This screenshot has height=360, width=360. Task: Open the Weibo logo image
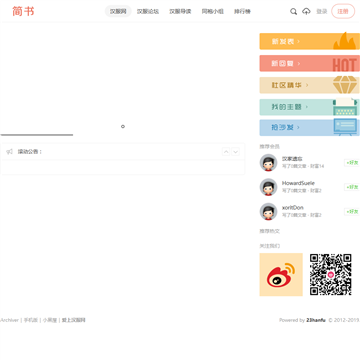click(x=281, y=274)
